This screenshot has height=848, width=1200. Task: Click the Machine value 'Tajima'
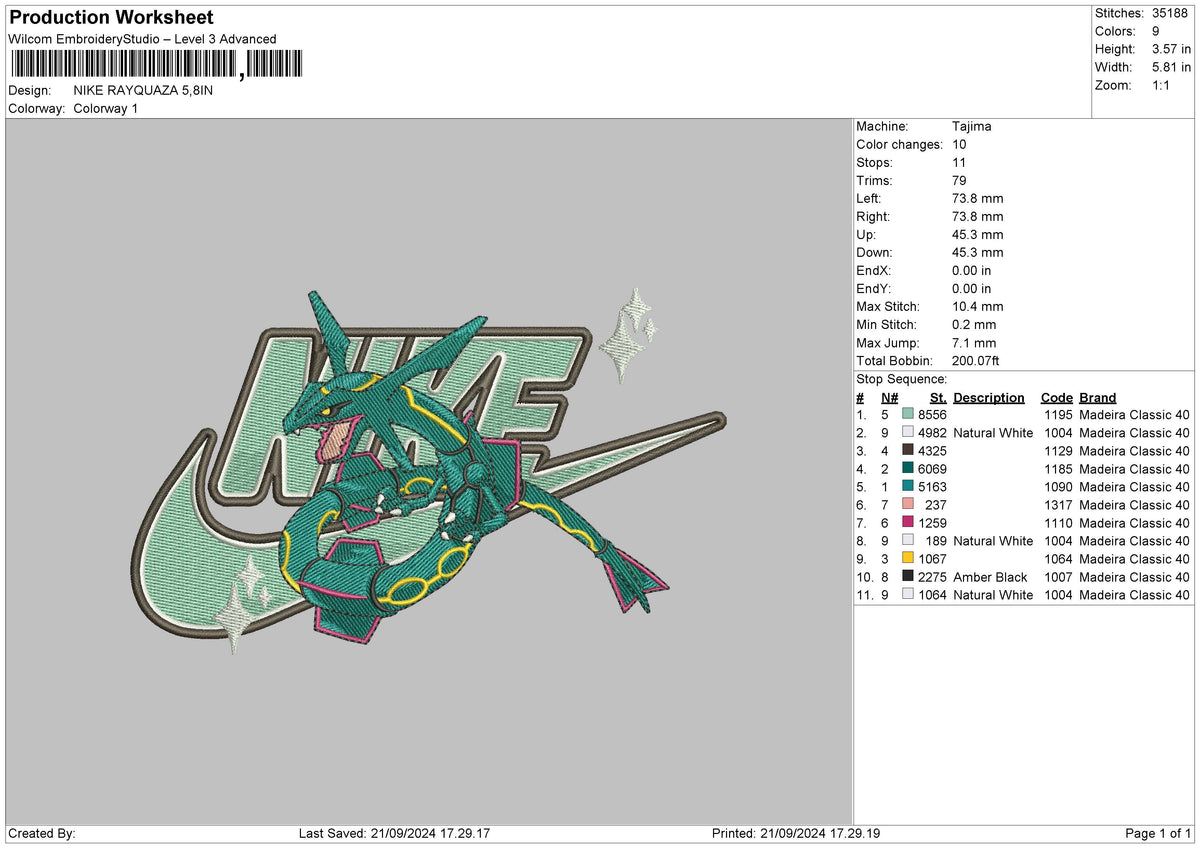[x=972, y=127]
